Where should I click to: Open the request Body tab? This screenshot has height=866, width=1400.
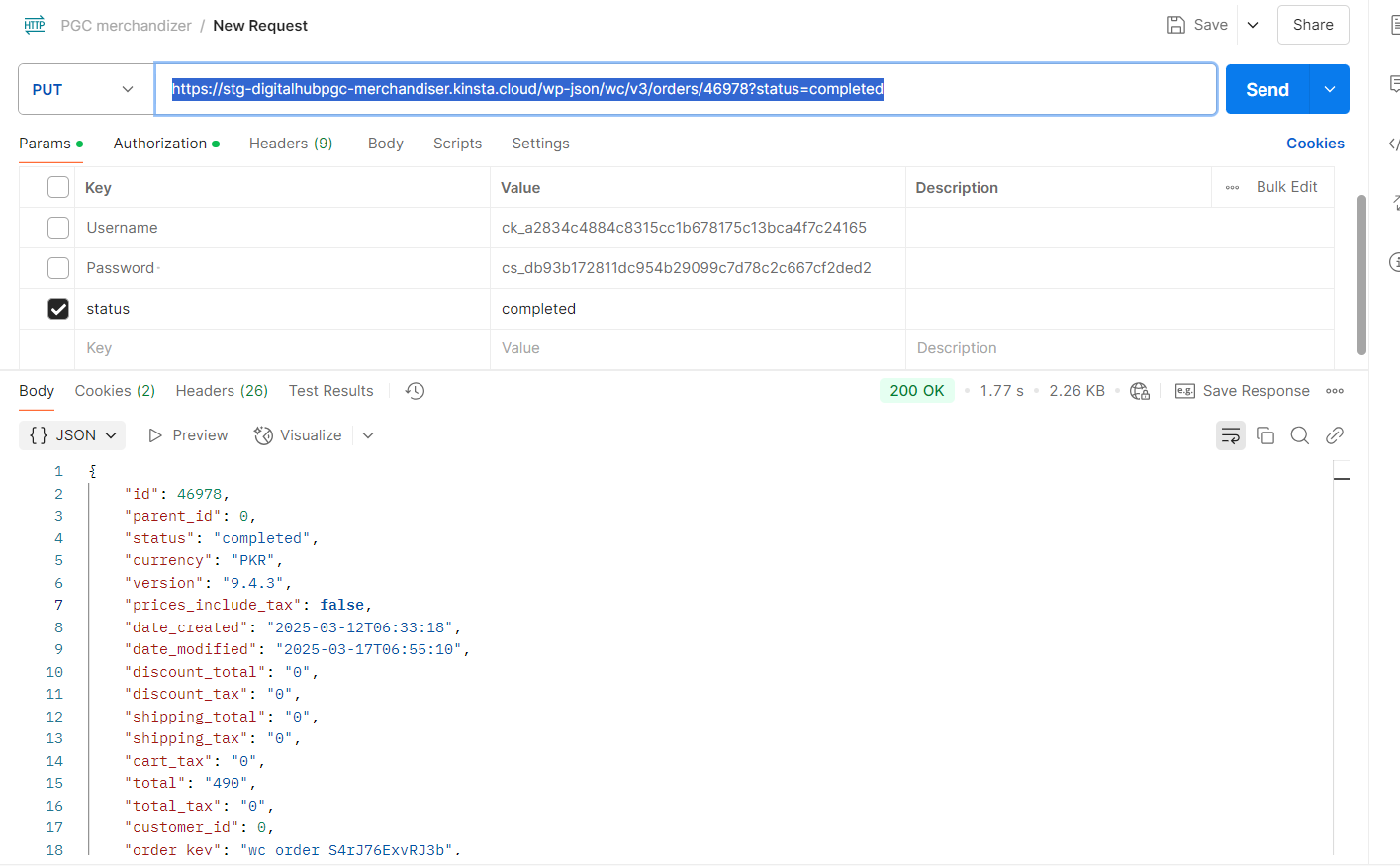[385, 144]
